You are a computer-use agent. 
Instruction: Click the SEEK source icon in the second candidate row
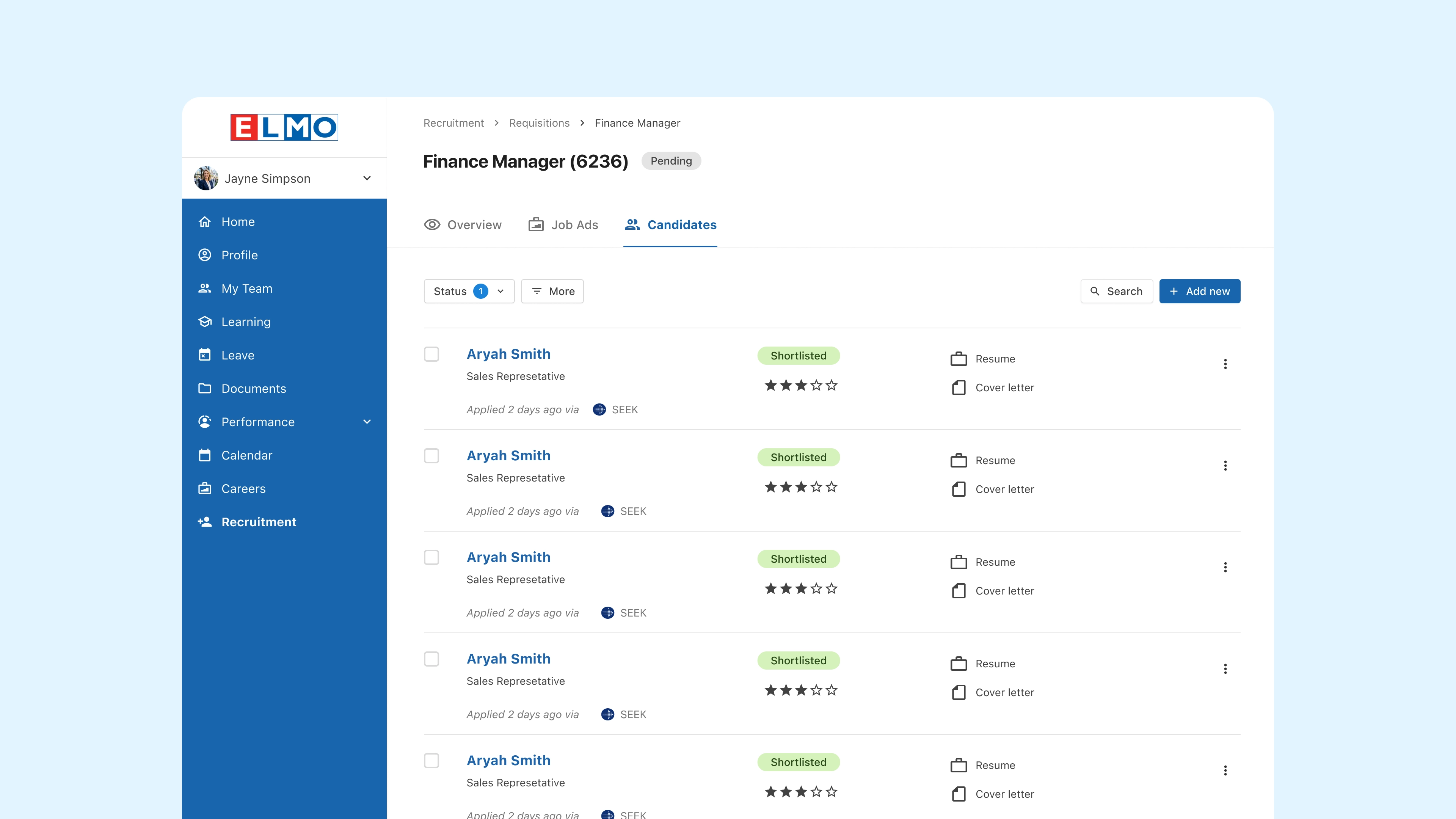(607, 511)
